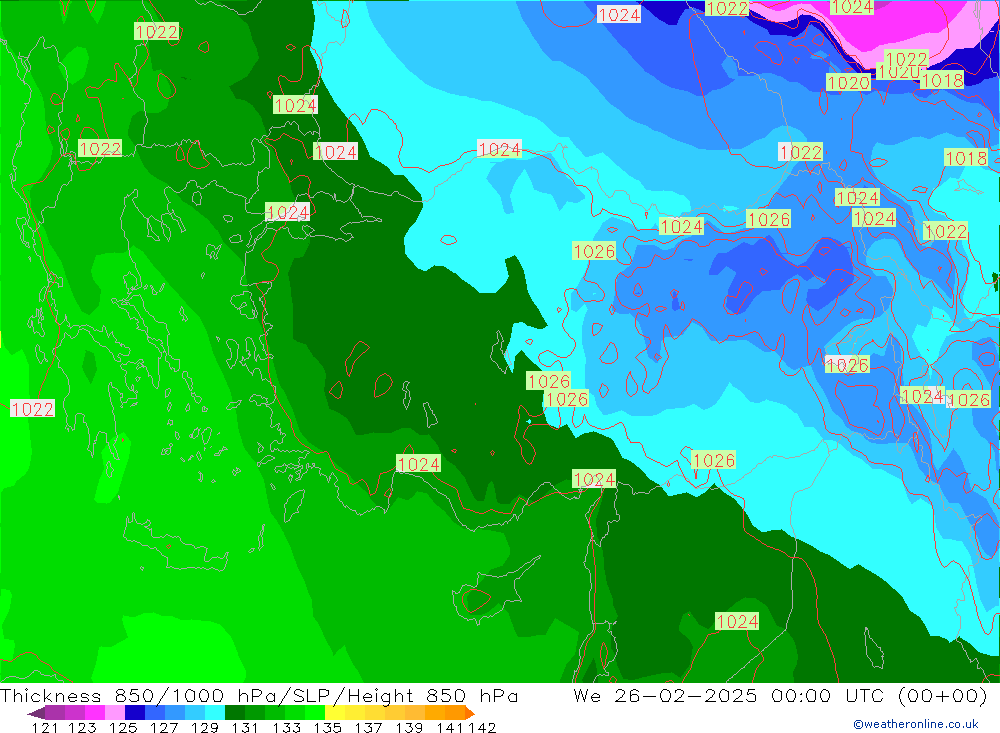
Task: Pick the brightest lime green legend swatch
Action: click(x=315, y=713)
